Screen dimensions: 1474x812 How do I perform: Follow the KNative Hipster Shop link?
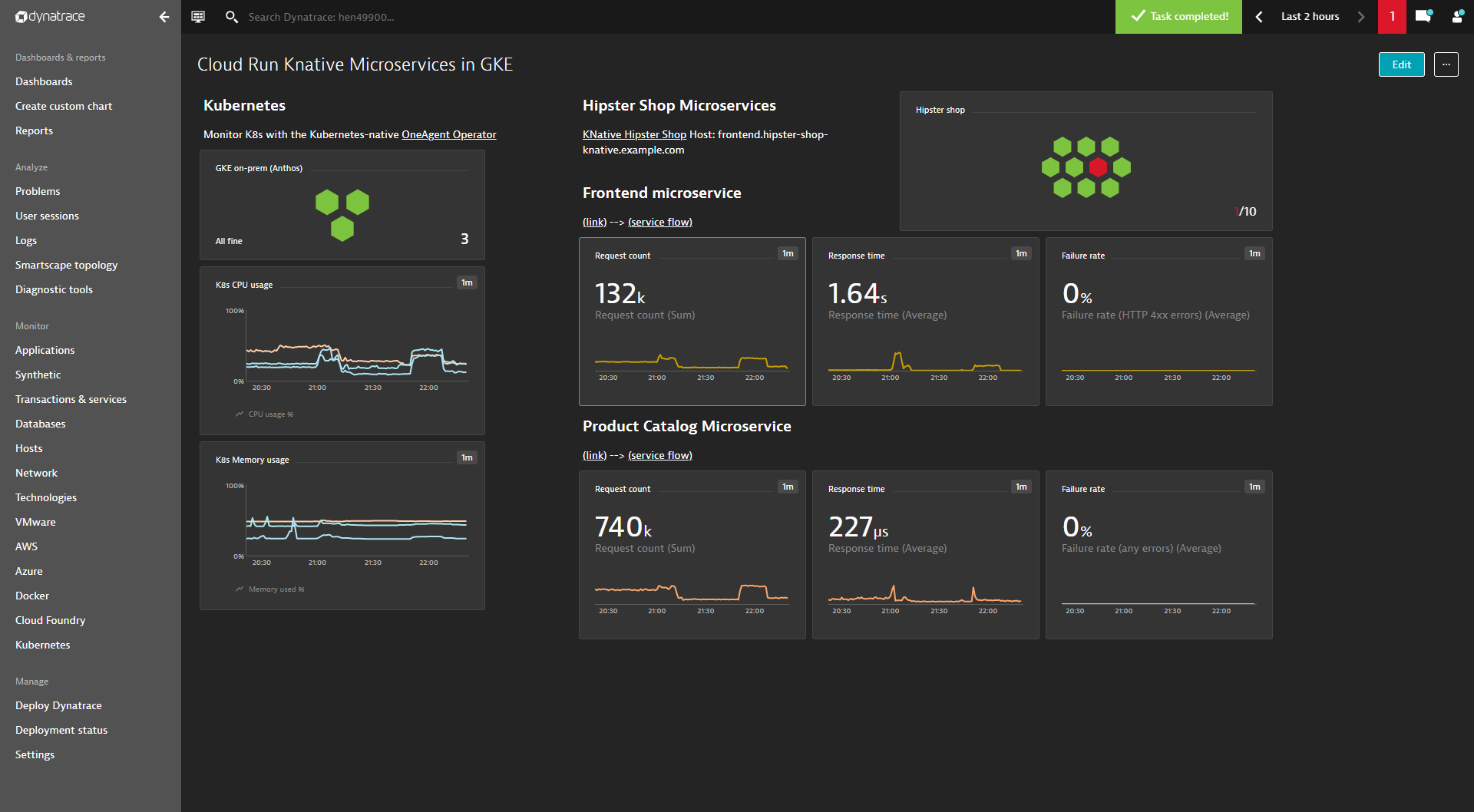pos(634,134)
